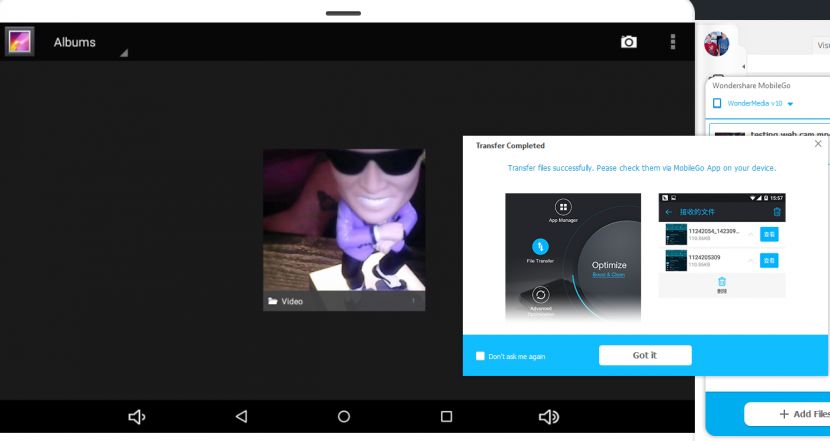Click the App Manager icon in preview
830x441 pixels.
[563, 207]
